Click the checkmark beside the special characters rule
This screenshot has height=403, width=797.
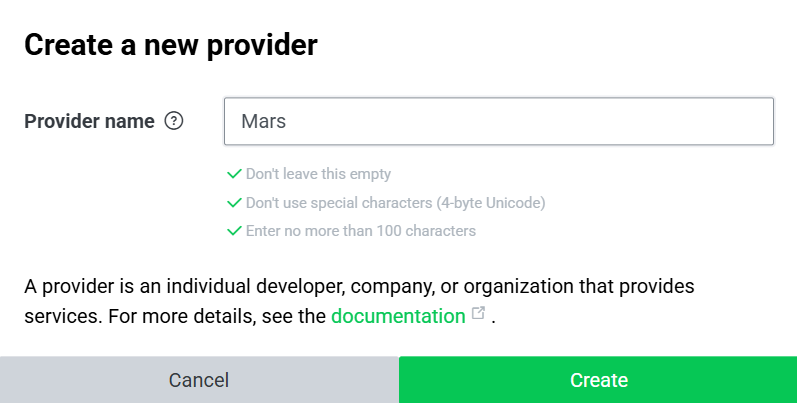(x=234, y=203)
